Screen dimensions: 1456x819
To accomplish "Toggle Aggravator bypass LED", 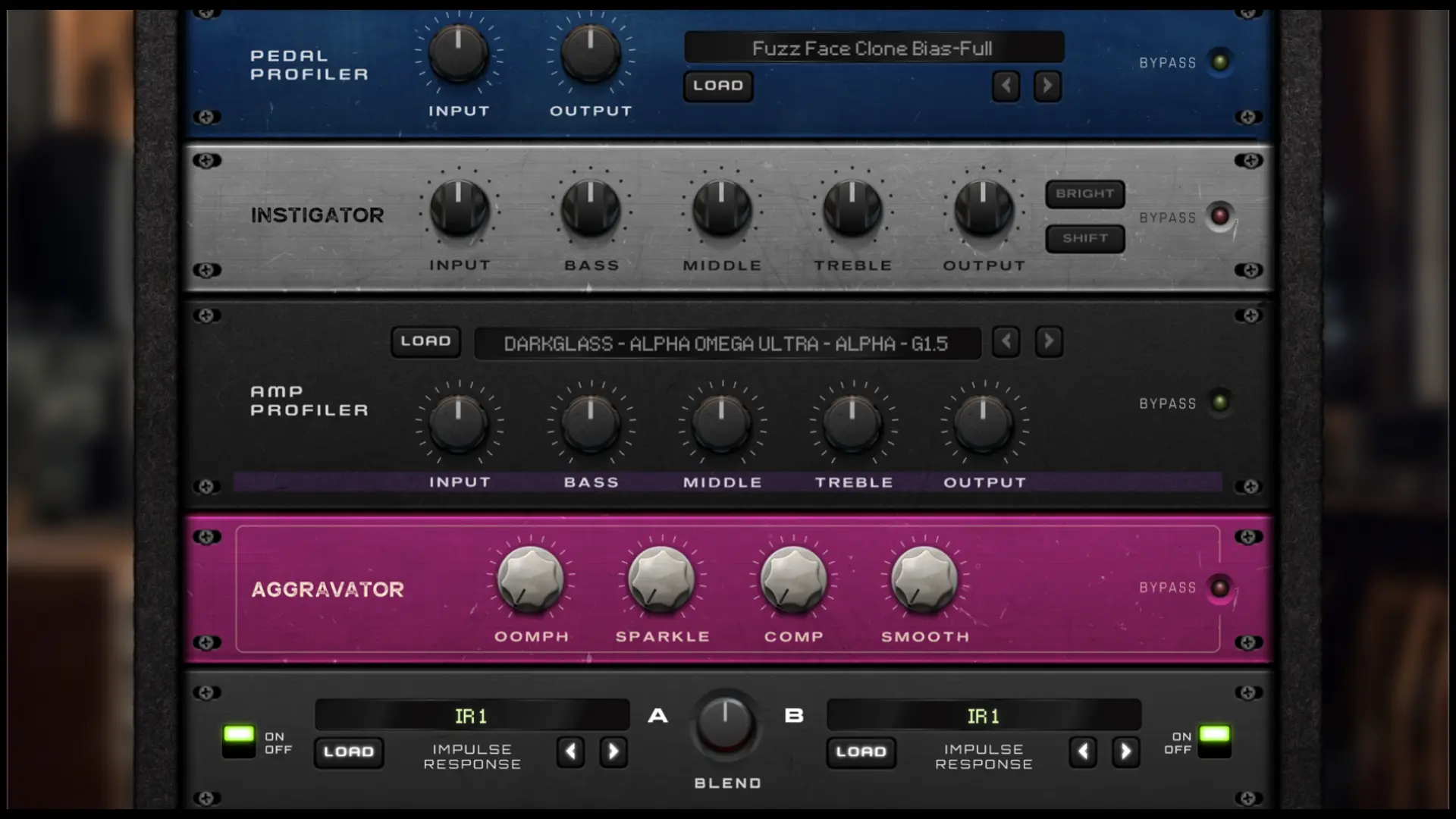I will (1219, 588).
